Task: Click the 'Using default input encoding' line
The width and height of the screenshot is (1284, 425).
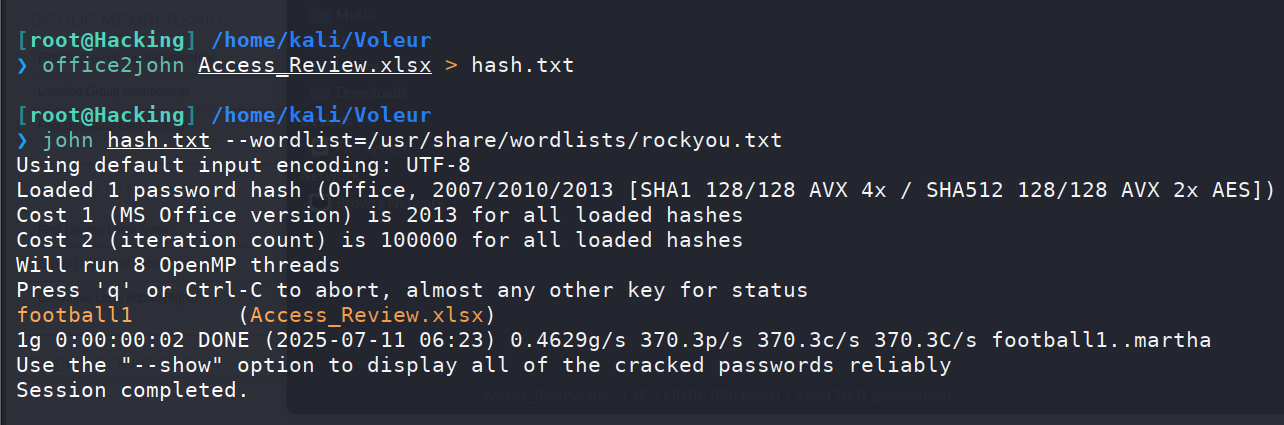Action: coord(243,165)
